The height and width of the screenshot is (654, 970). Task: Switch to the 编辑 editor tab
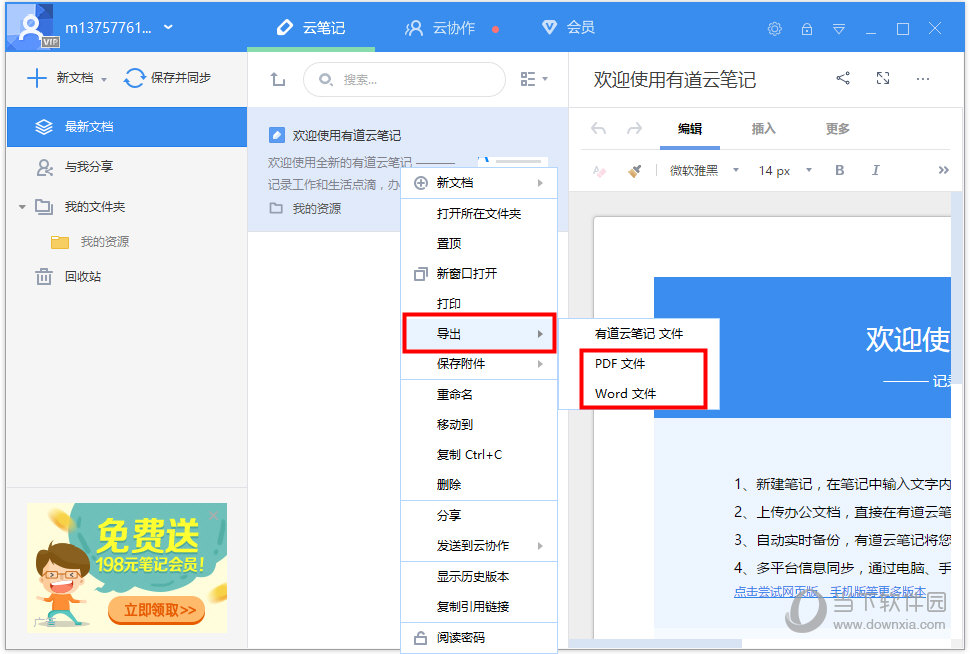[690, 129]
